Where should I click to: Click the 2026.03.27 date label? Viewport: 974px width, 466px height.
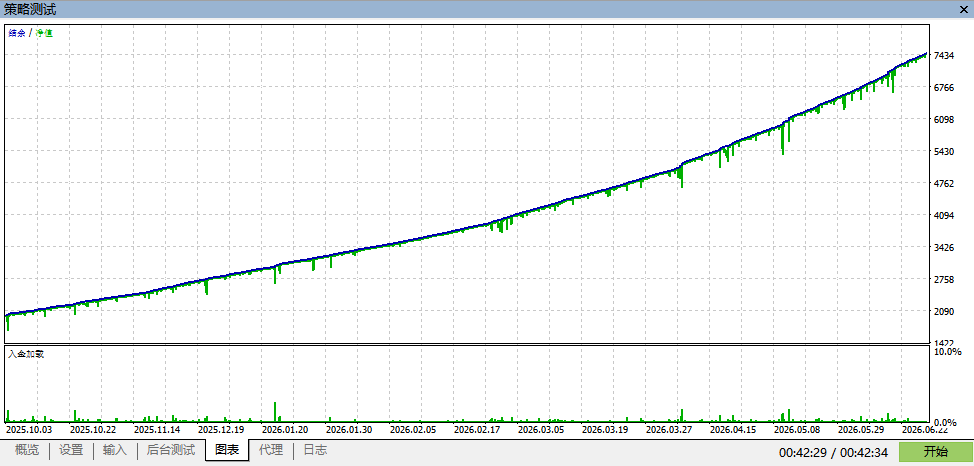(669, 429)
